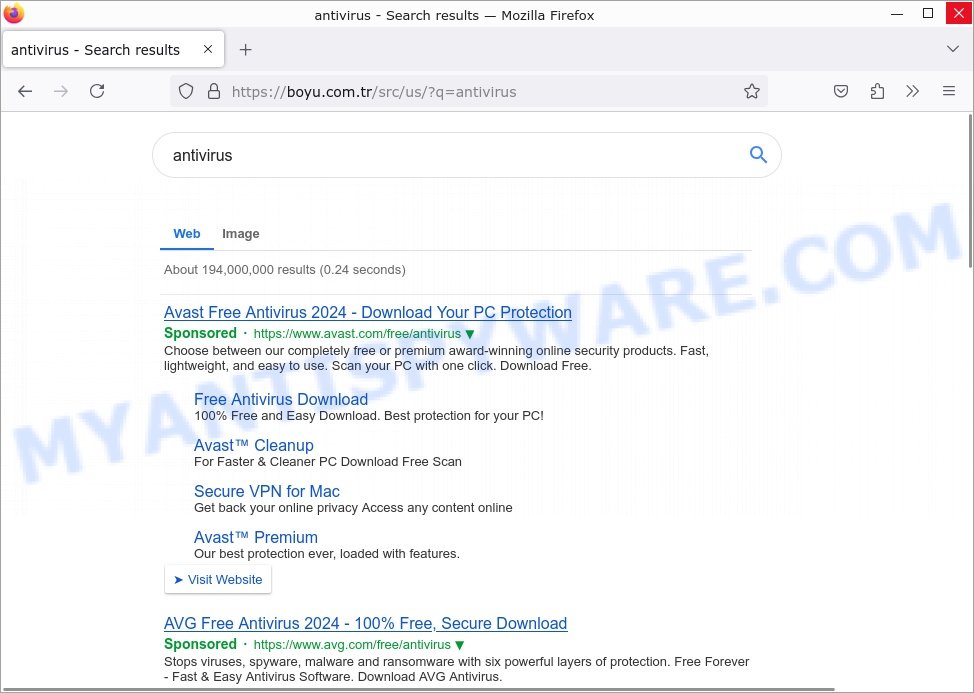This screenshot has height=693, width=974.
Task: Close the antivirus Search results tab
Action: (208, 49)
